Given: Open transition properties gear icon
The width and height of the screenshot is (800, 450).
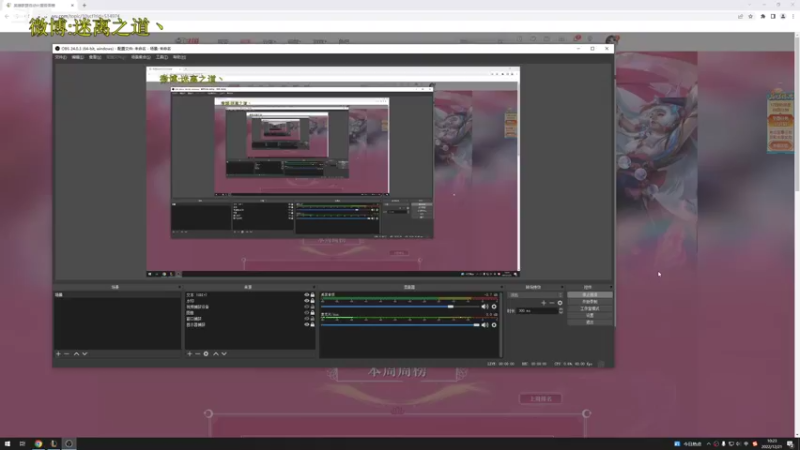Looking at the screenshot, I should coord(560,303).
